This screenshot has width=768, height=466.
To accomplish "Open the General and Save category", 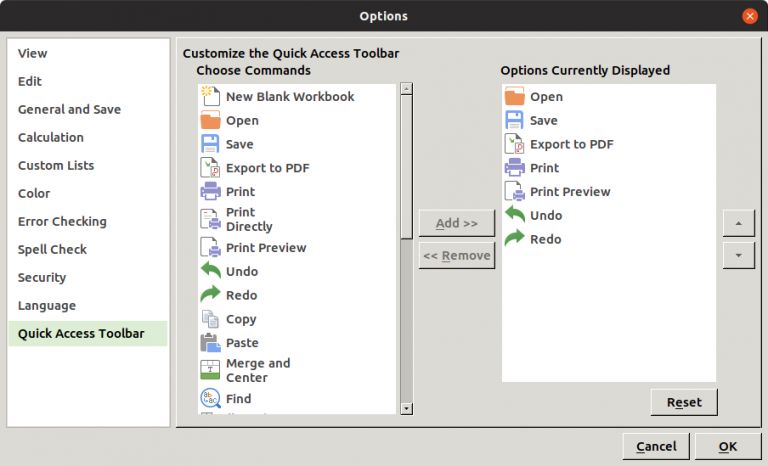I will [69, 110].
